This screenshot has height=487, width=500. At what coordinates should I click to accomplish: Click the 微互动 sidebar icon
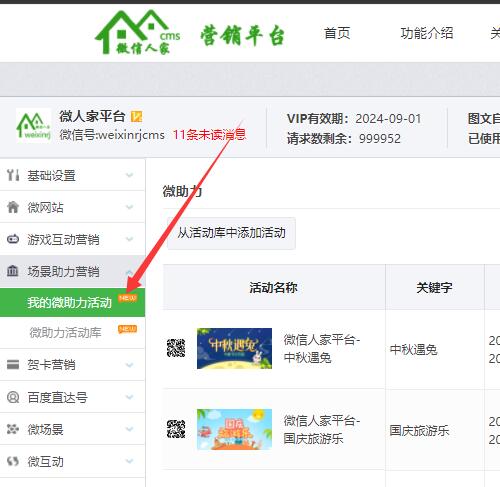click(13, 461)
